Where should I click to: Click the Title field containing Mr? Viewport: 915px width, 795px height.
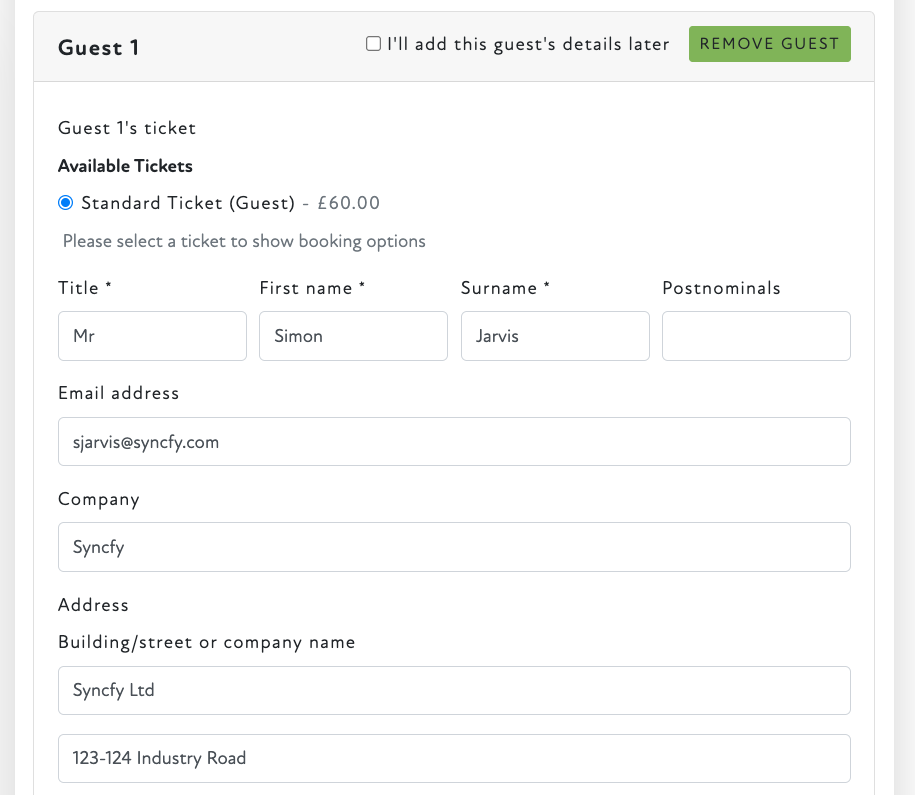pyautogui.click(x=152, y=336)
